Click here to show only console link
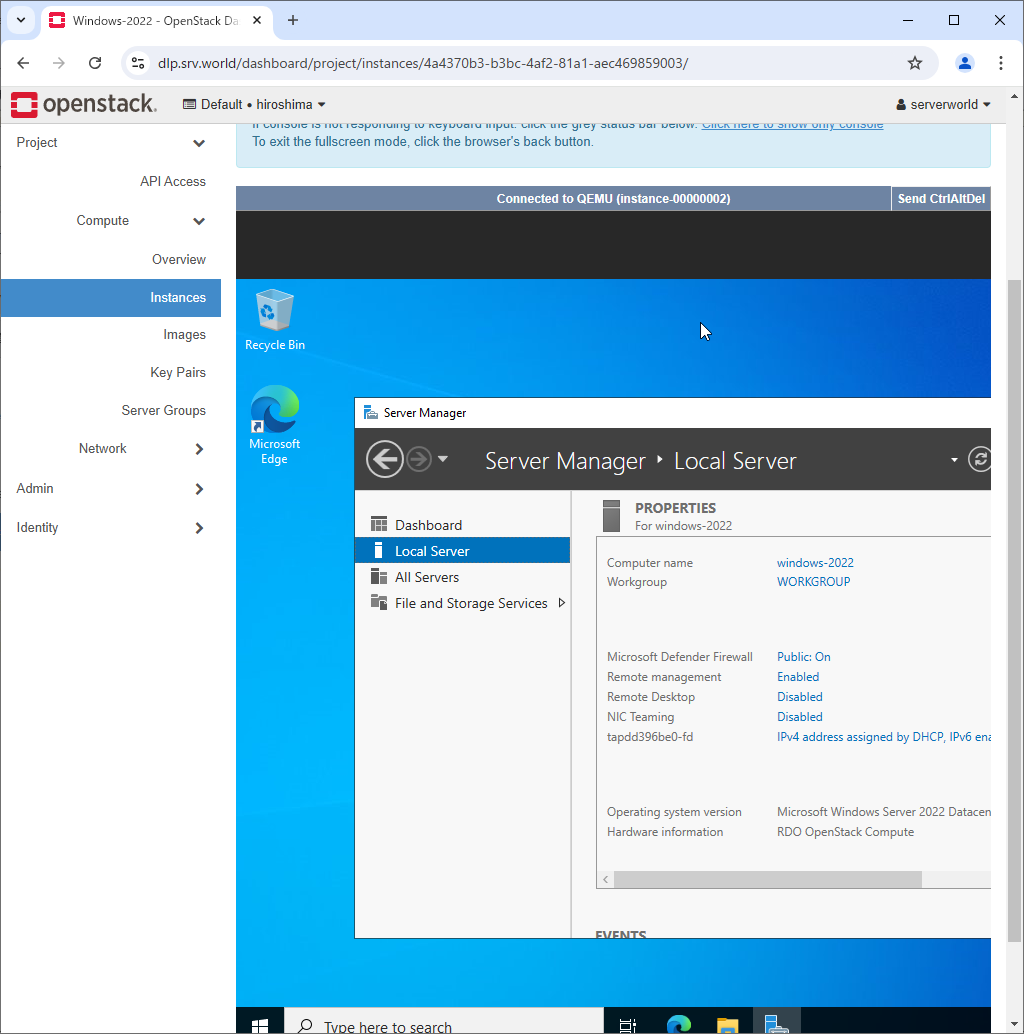Screen dimensions: 1024x1034 click(792, 125)
